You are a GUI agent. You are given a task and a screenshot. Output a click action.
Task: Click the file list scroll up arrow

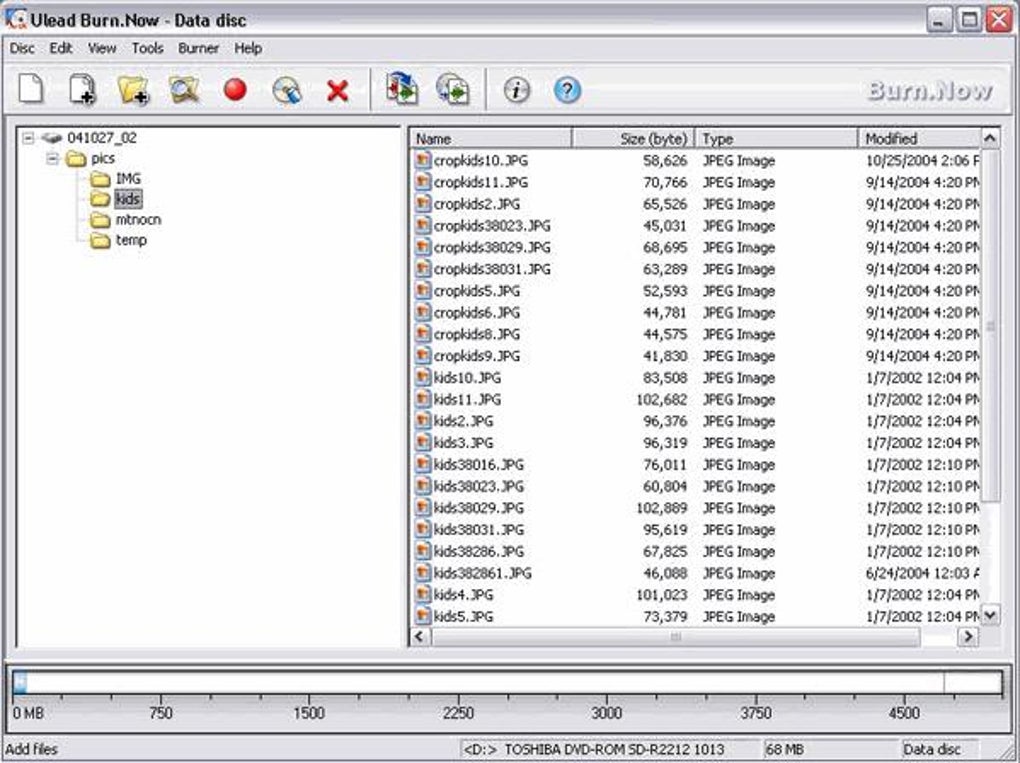coord(989,138)
